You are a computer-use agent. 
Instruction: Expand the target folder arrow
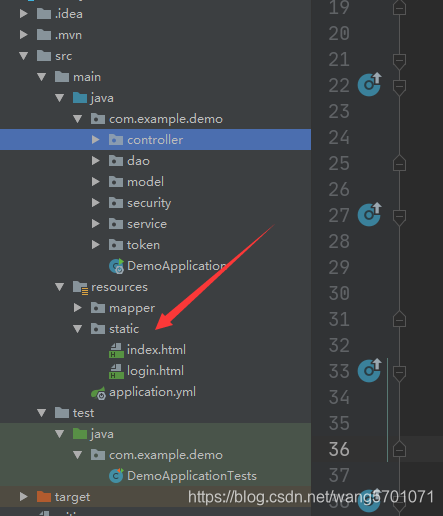coord(24,497)
